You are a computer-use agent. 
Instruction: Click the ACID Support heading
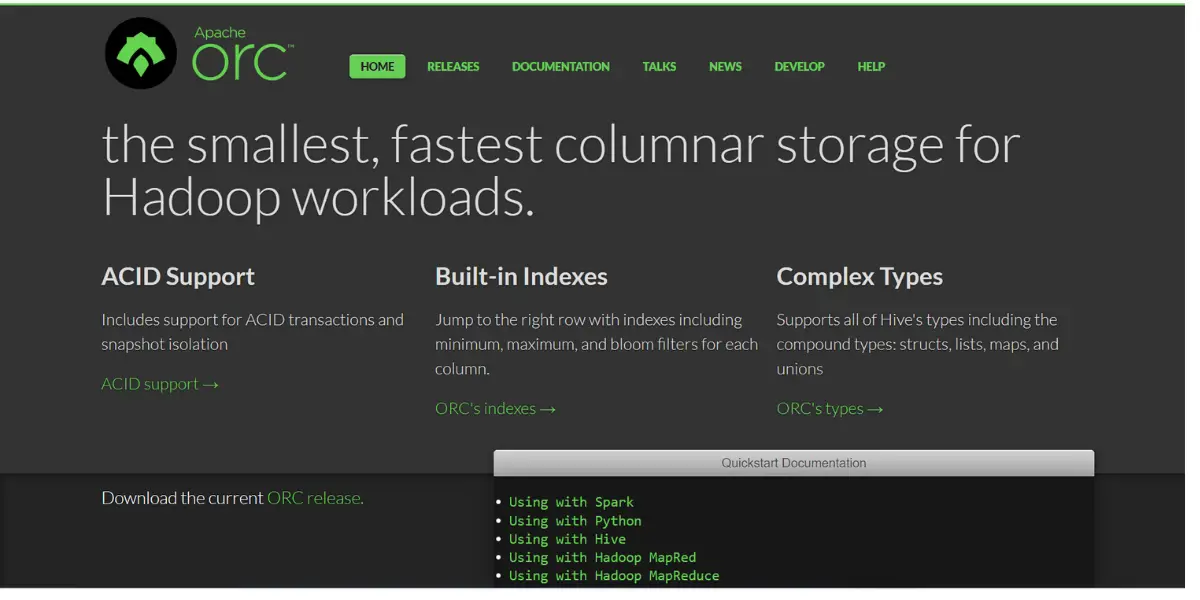tap(178, 277)
